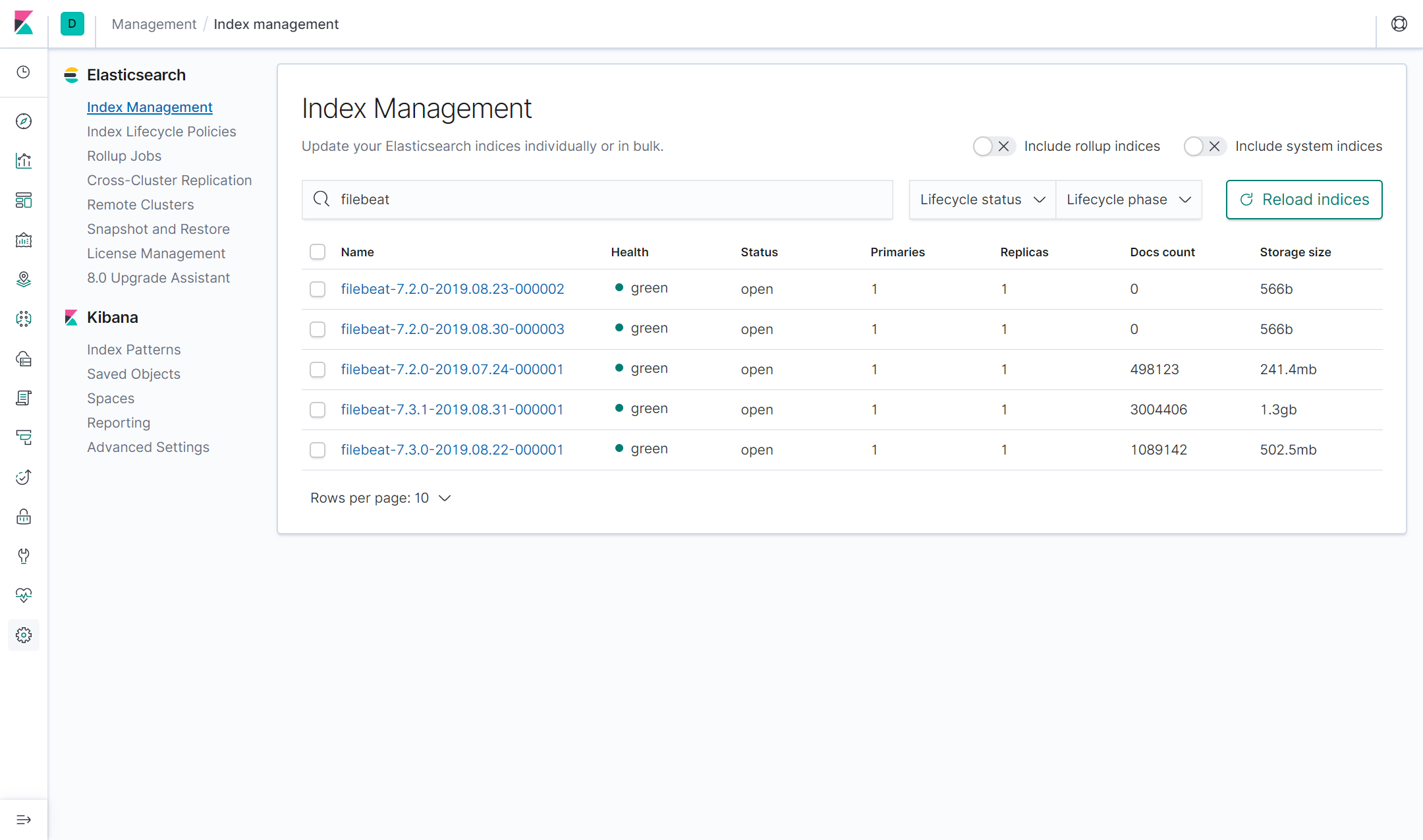Click the Management breadcrumb link
The height and width of the screenshot is (840, 1423).
[x=154, y=24]
